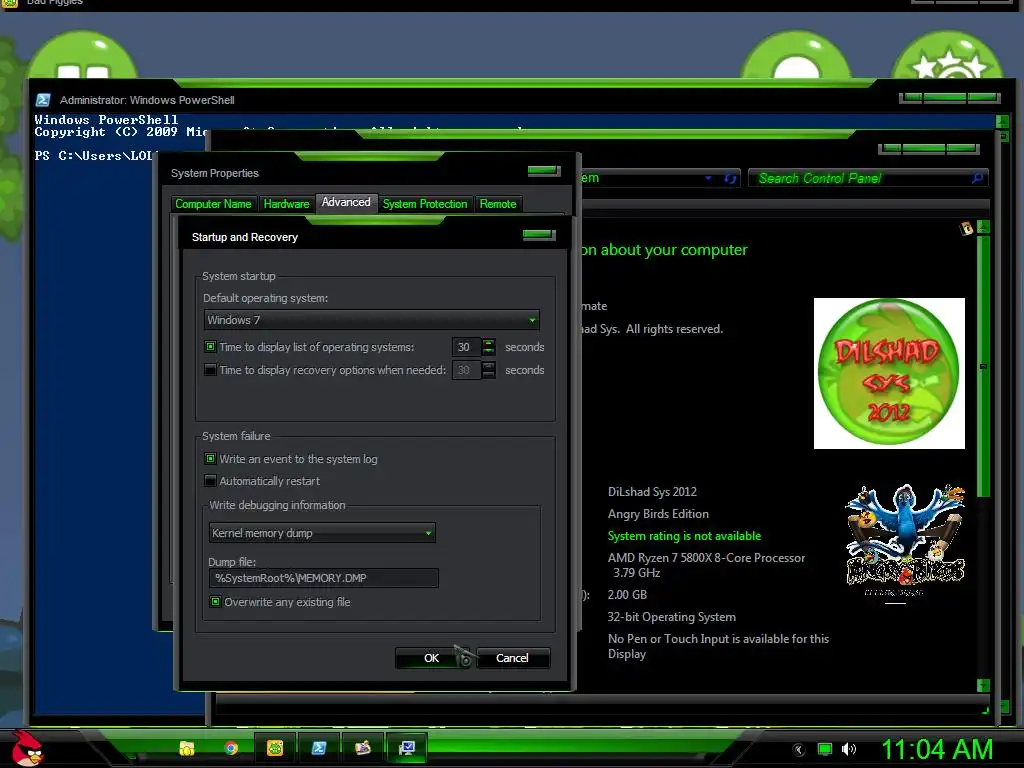This screenshot has width=1024, height=768.
Task: Check 'Automatically restart' option
Action: (210, 481)
